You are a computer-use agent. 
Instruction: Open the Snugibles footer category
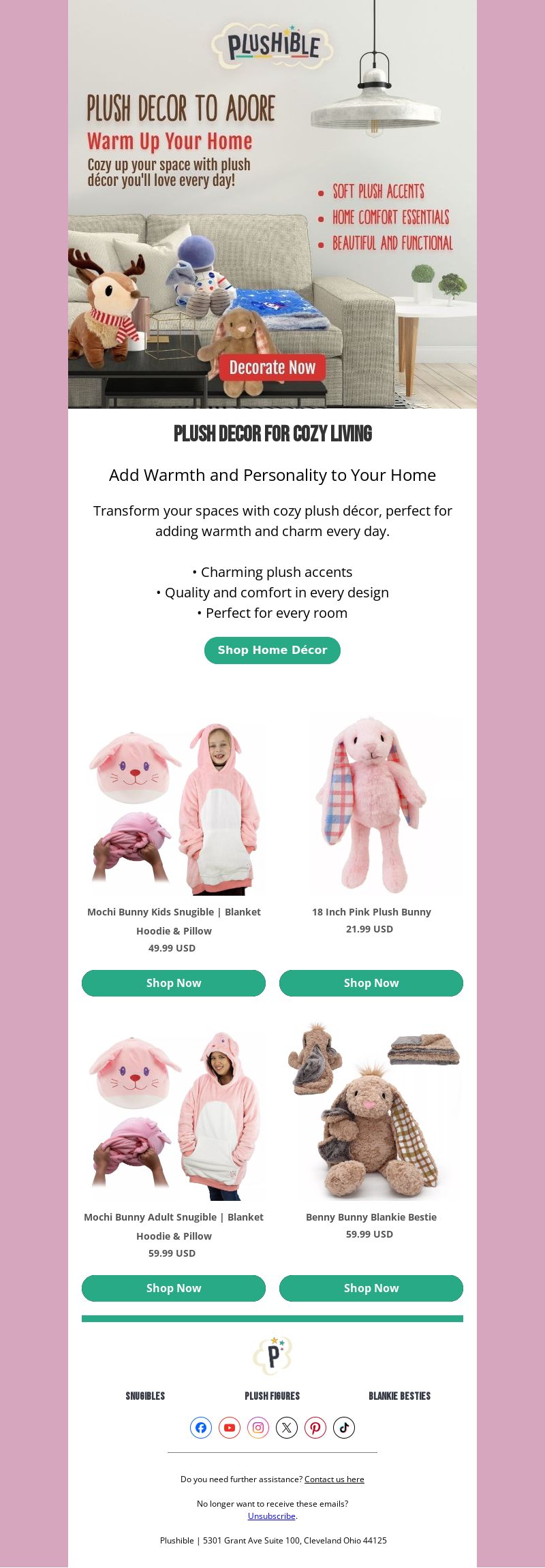(x=145, y=1396)
